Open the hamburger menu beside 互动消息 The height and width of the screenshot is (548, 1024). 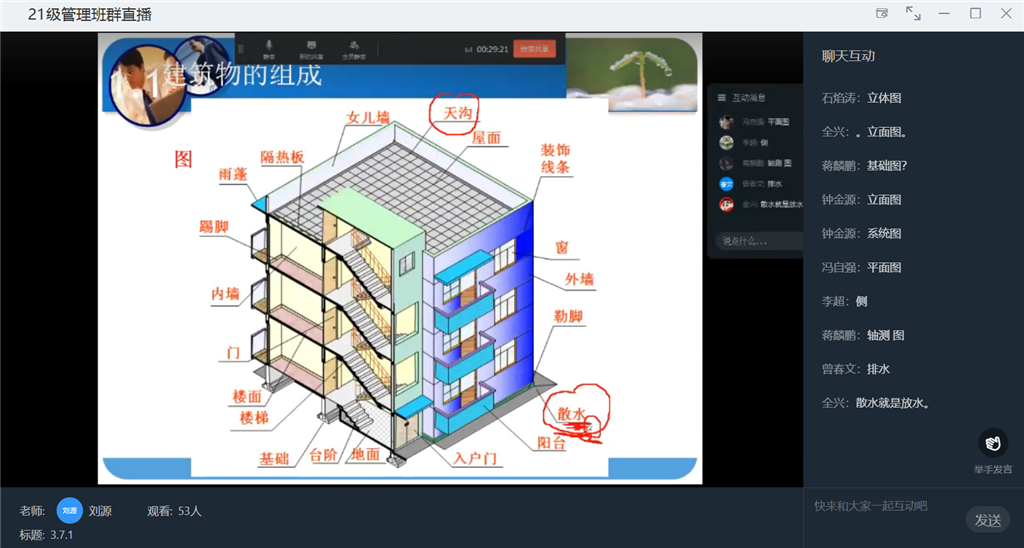722,98
